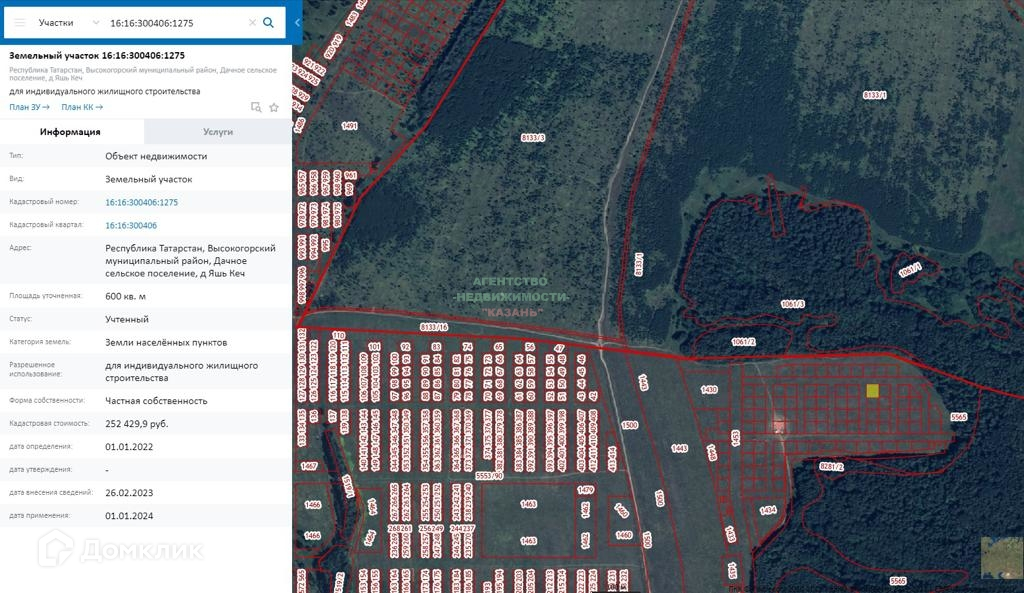
Task: Select parcel labeled 8133/16 on map
Action: pos(434,327)
